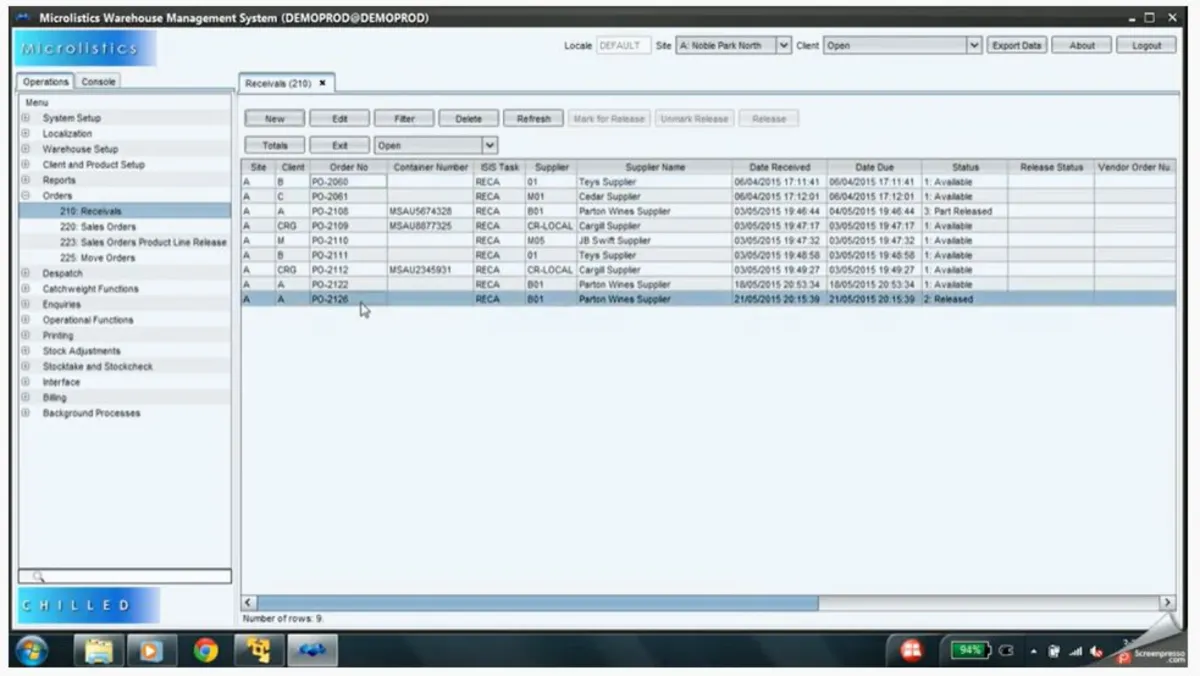Click the horizontal scrollbar thumb
The image size is (1200, 676).
537,603
